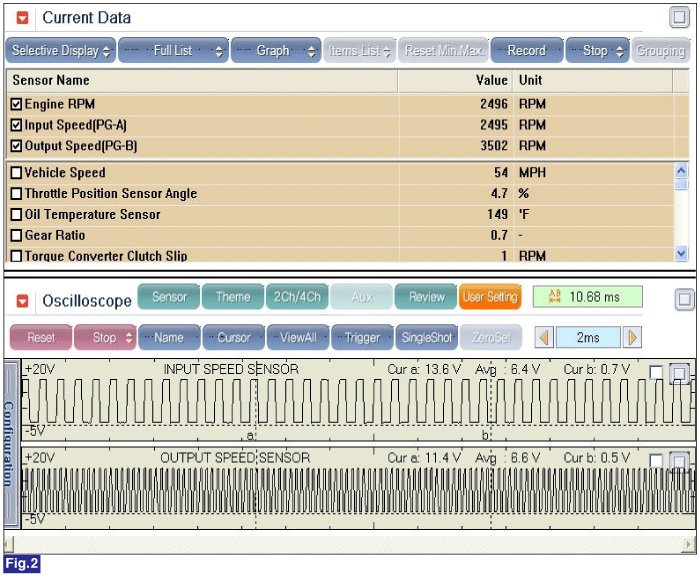Reset the oscilloscope
This screenshot has height=575, width=700.
point(41,338)
